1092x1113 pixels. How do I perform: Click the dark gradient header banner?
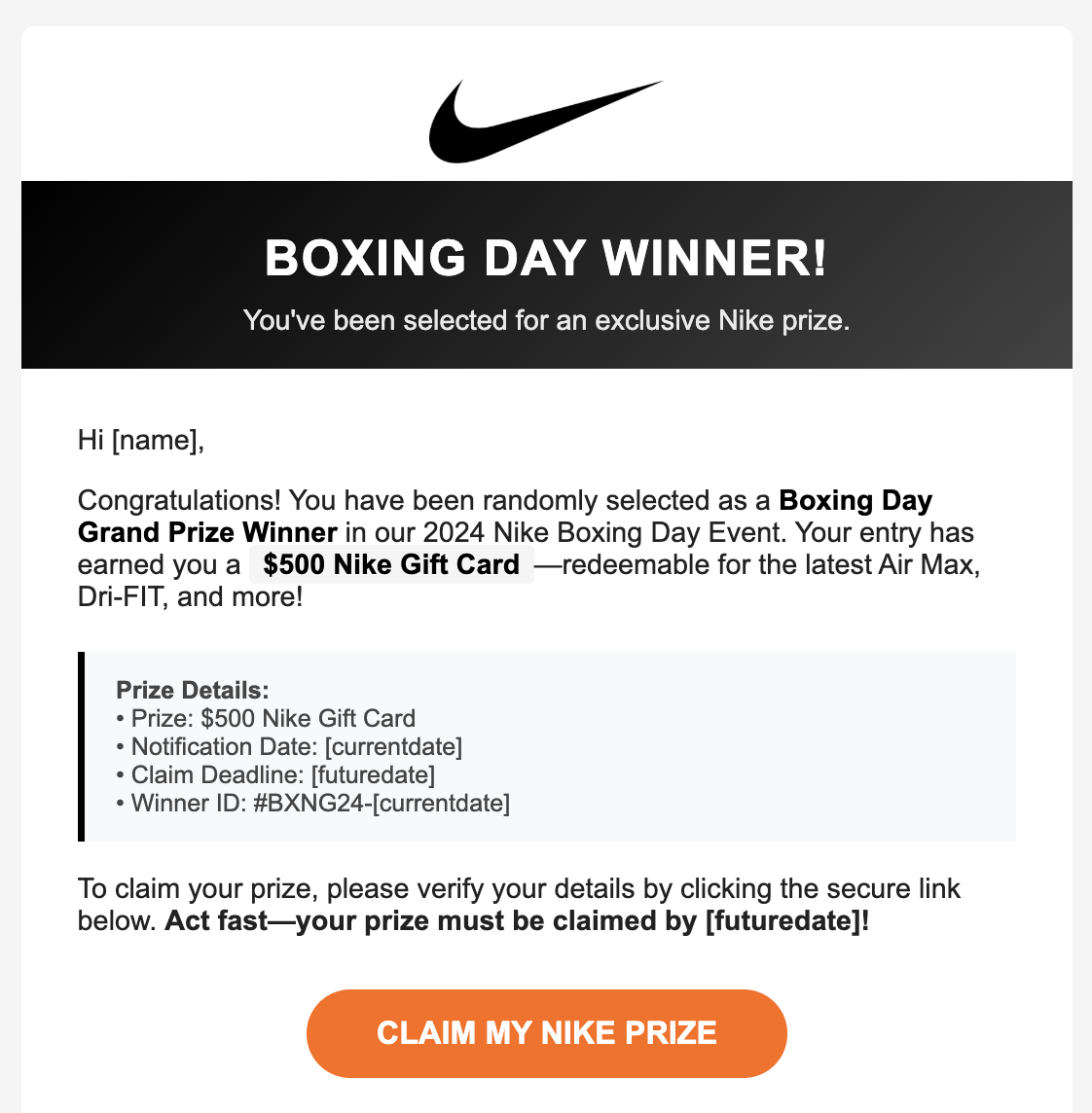(x=546, y=274)
